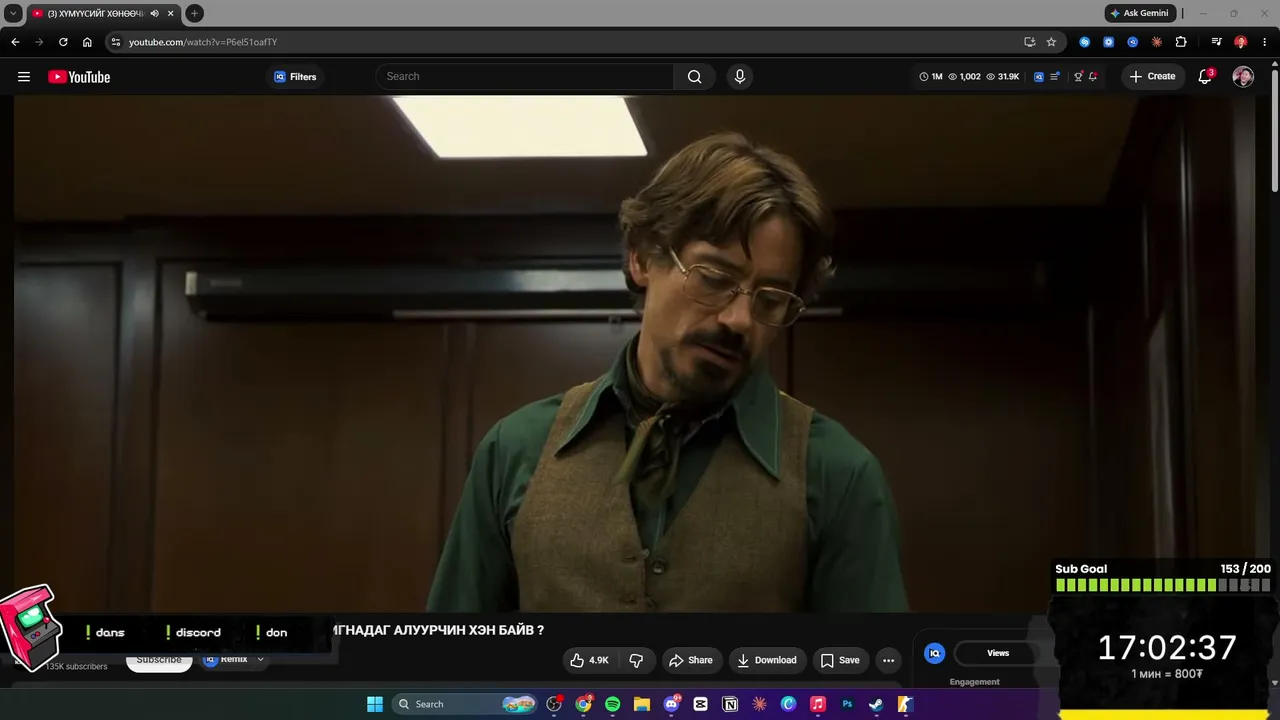Dislike the video
The height and width of the screenshot is (720, 1280).
click(636, 660)
